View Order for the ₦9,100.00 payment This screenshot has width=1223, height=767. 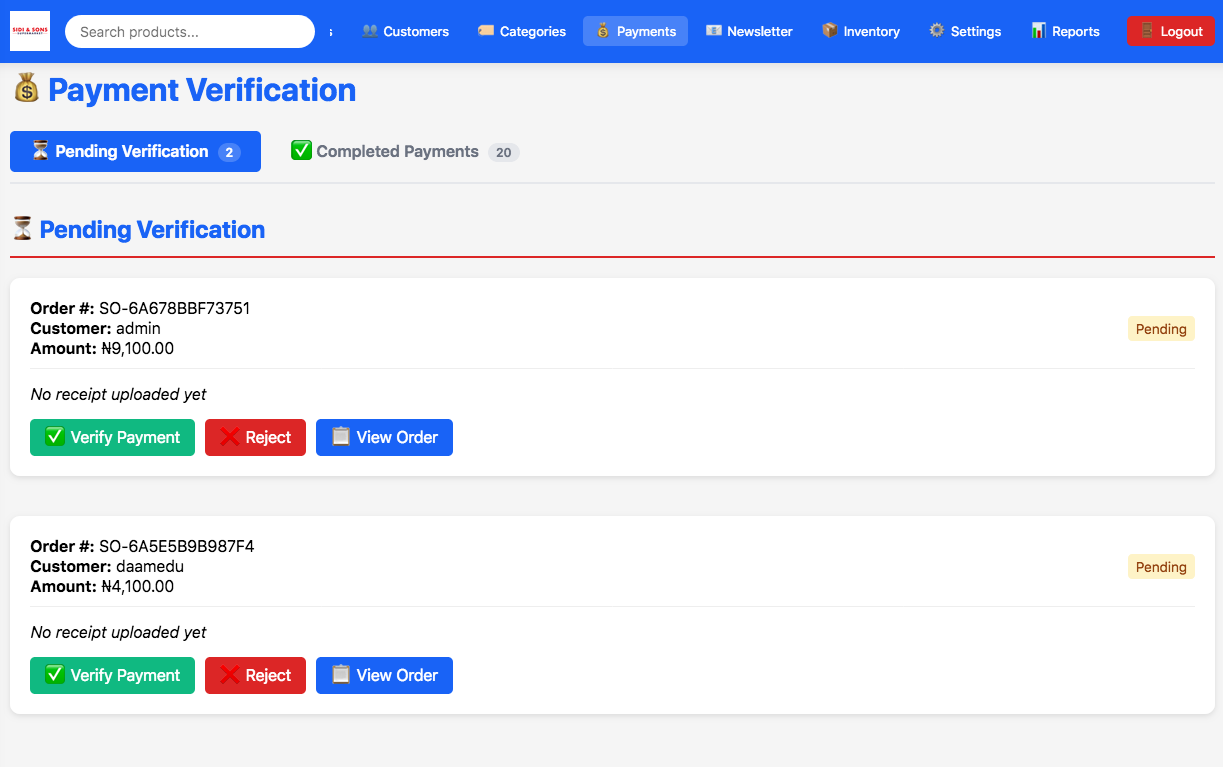pos(384,437)
